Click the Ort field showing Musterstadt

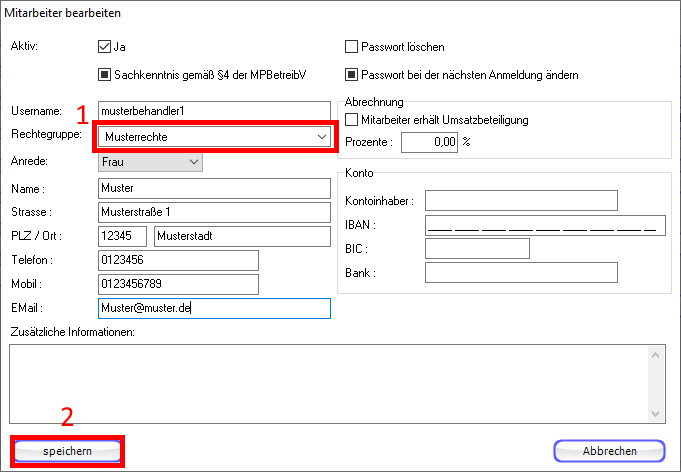[x=242, y=236]
